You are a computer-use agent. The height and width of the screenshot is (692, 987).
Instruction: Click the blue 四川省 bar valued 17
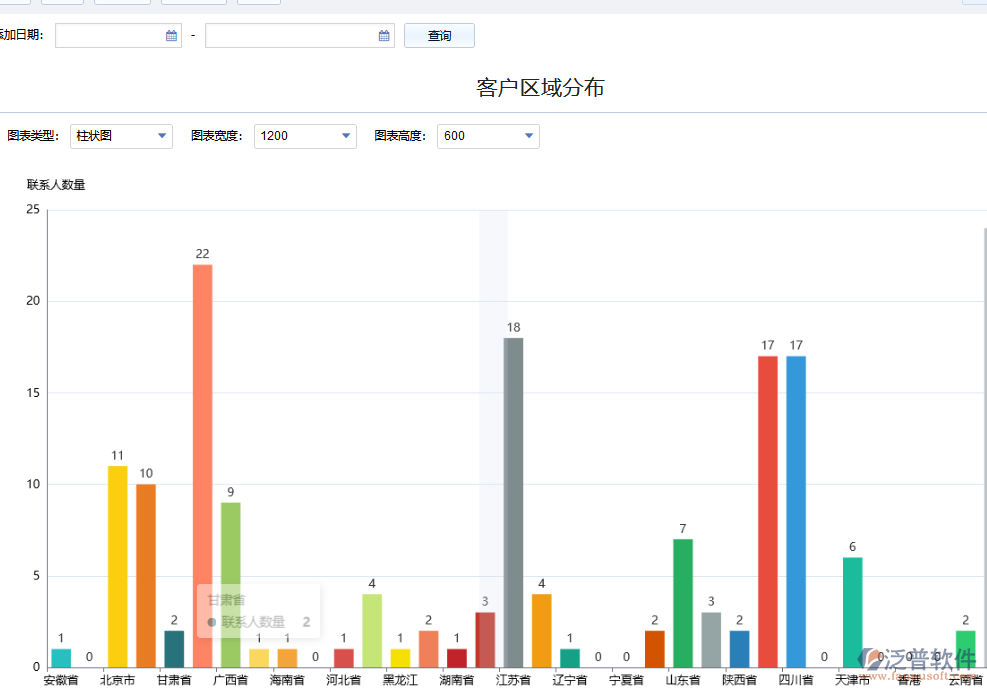796,510
